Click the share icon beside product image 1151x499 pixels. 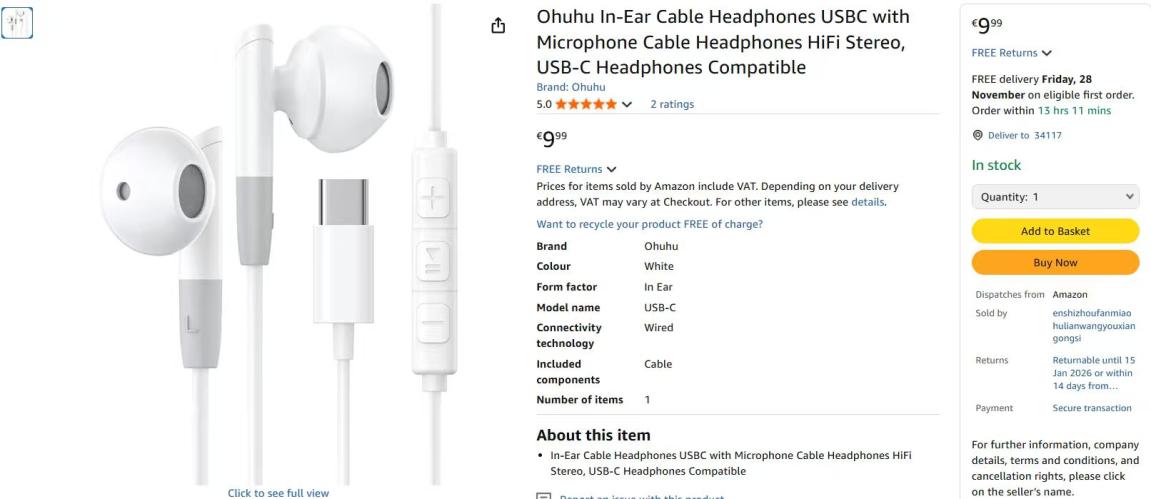tap(498, 26)
